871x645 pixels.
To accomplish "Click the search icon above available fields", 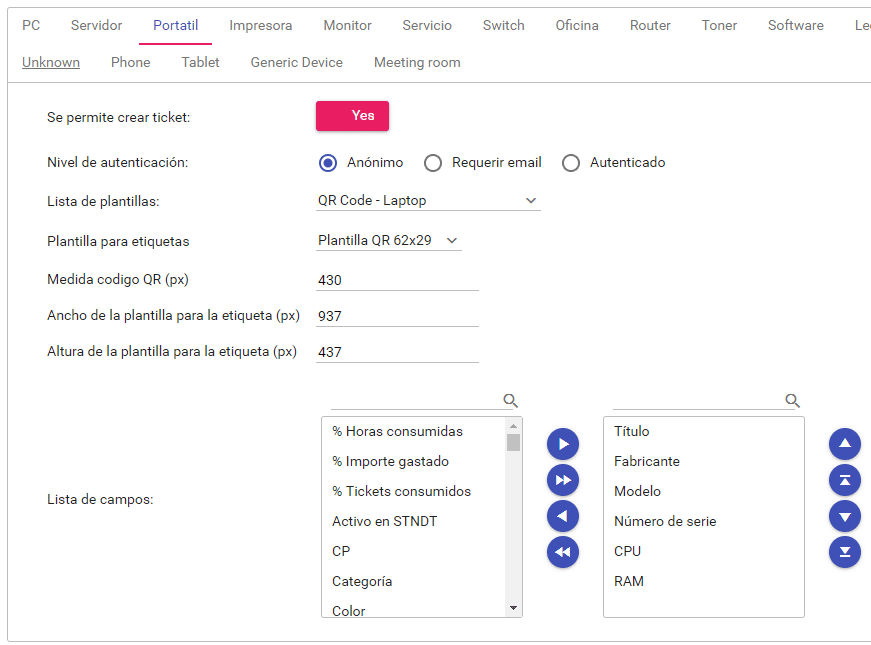I will [511, 401].
